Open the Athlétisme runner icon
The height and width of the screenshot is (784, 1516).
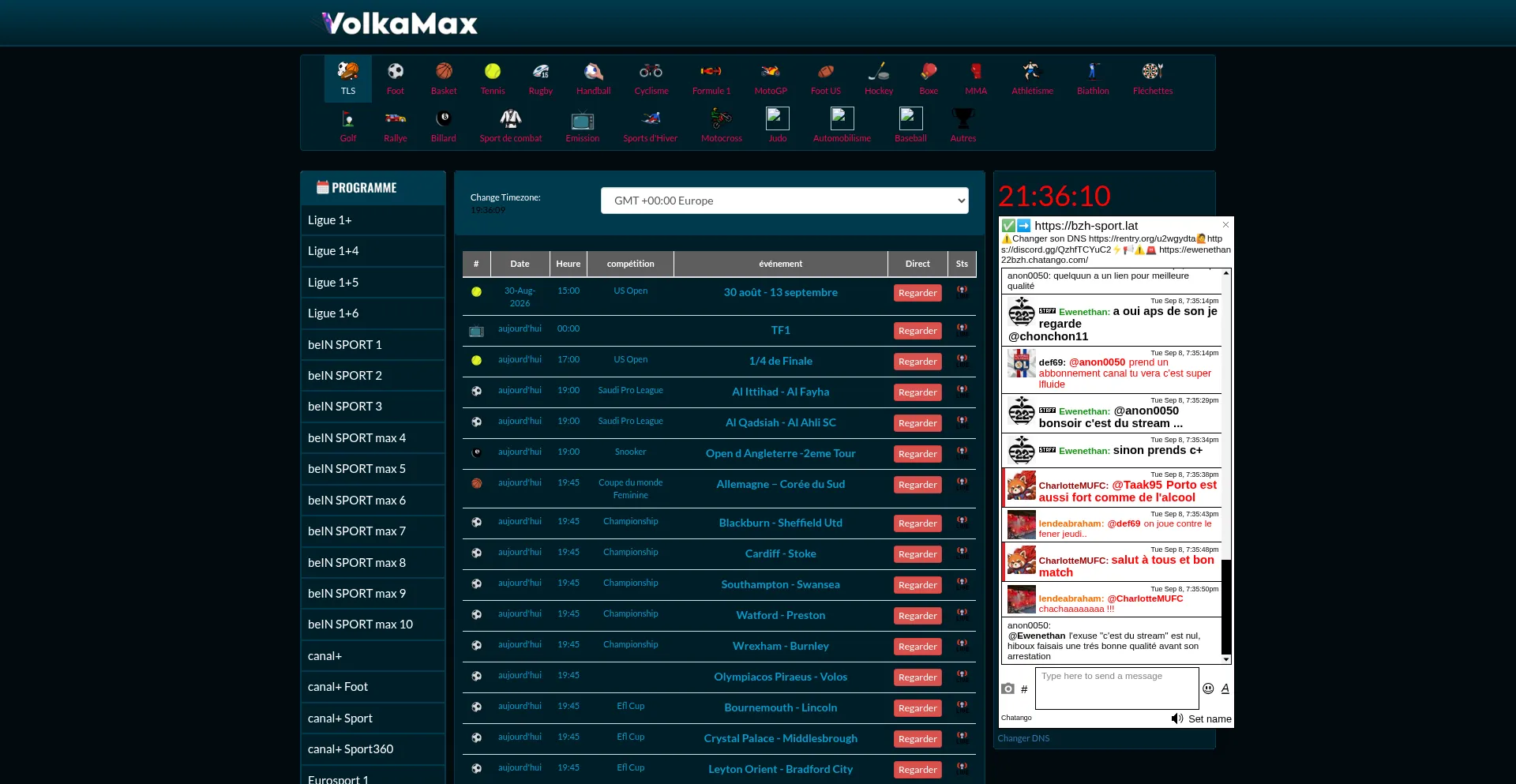click(1033, 71)
